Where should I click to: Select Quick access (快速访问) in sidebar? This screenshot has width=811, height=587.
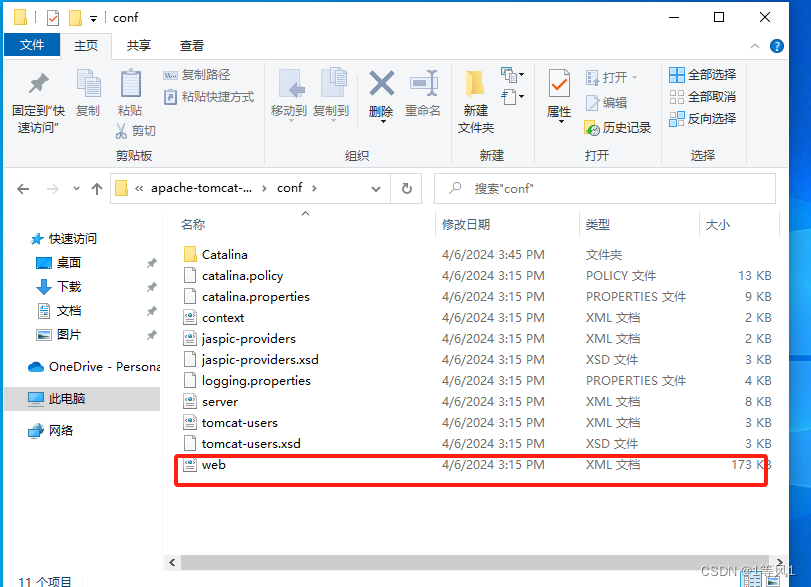pos(64,238)
